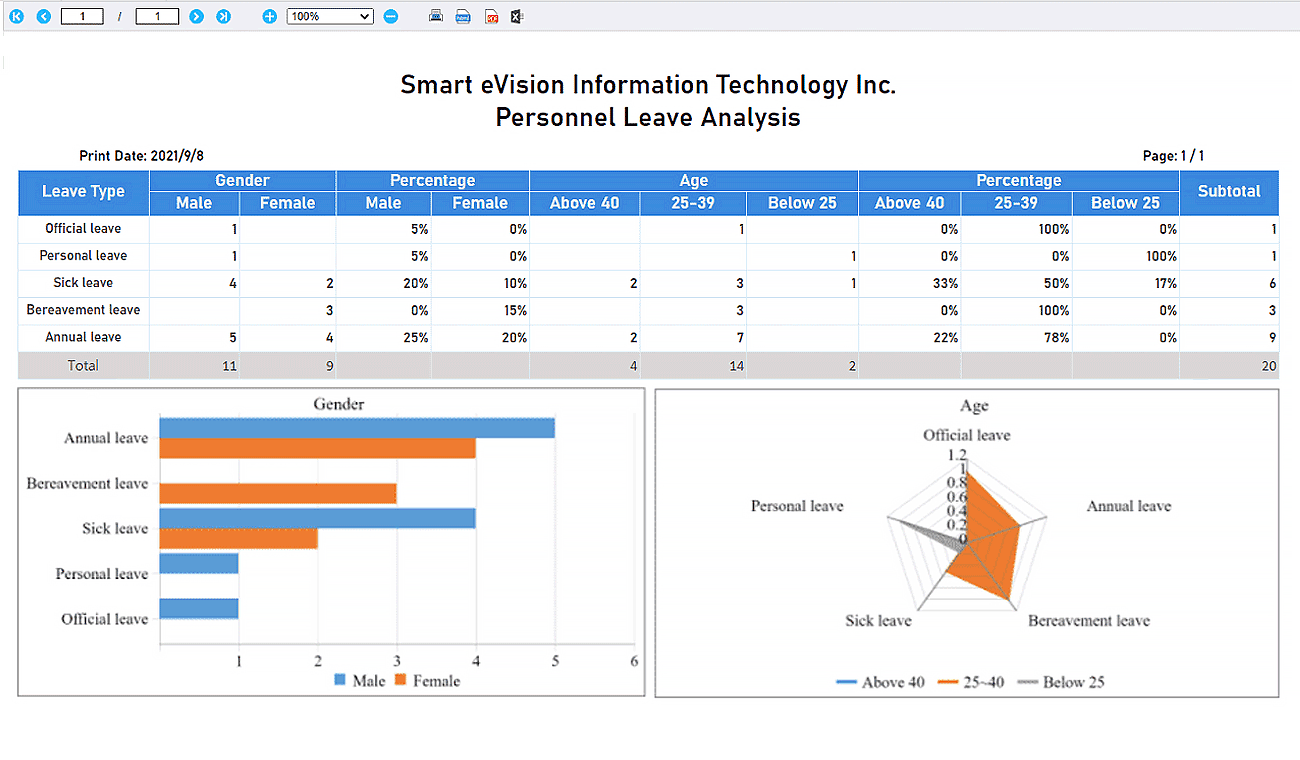The height and width of the screenshot is (760, 1300).
Task: Go to the first page
Action: pyautogui.click(x=16, y=16)
